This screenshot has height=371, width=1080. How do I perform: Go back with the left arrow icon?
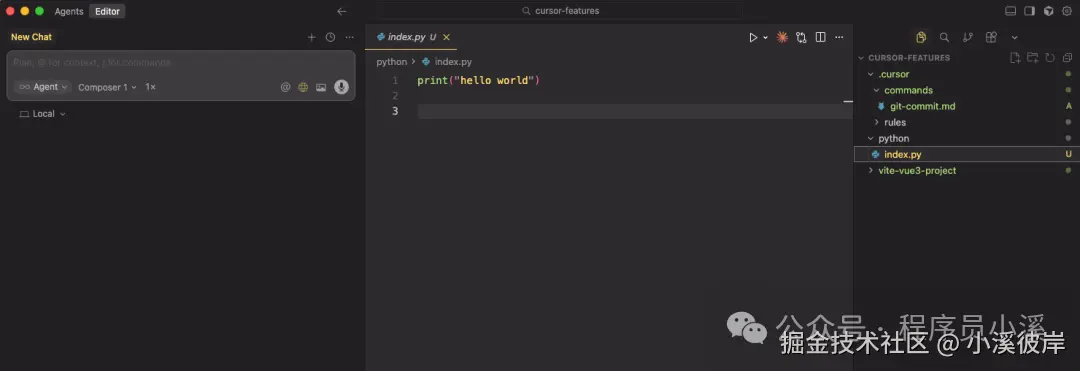[342, 11]
